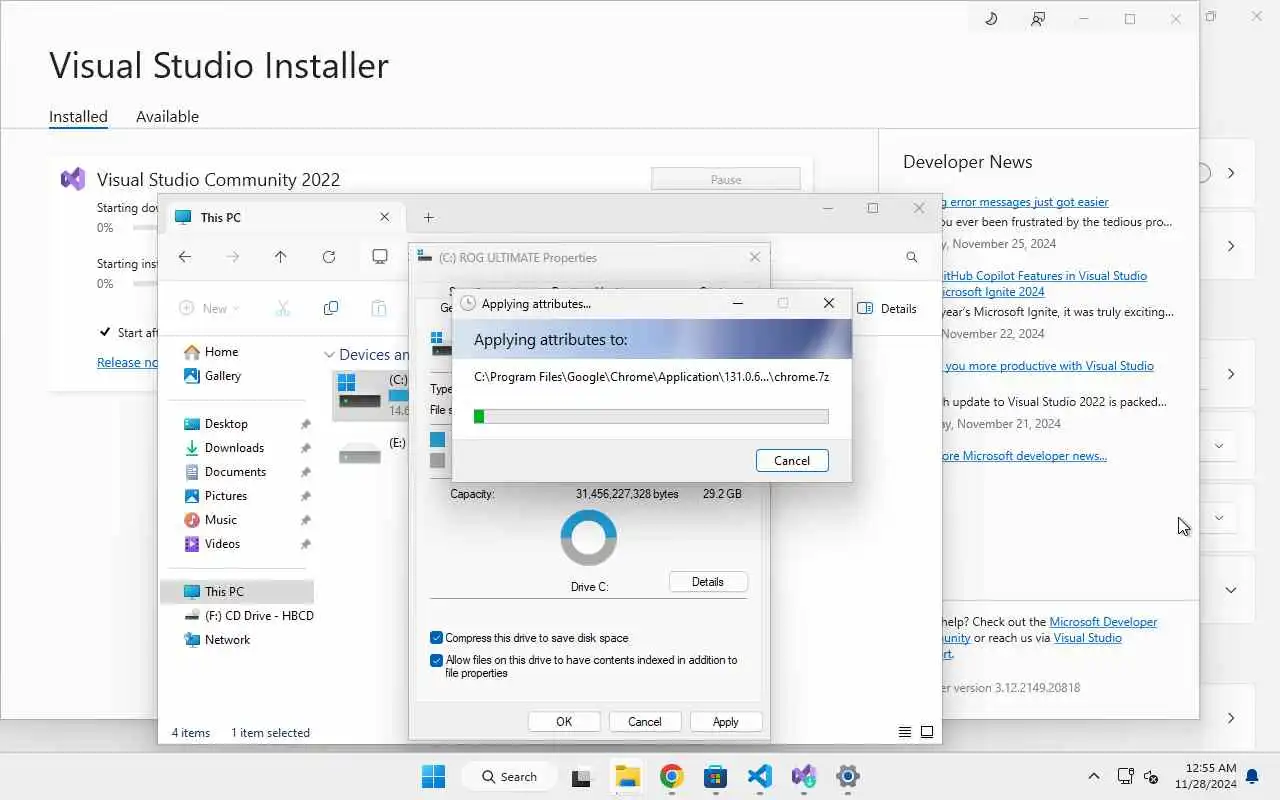Open Gallery in Explorer sidebar

tap(223, 376)
